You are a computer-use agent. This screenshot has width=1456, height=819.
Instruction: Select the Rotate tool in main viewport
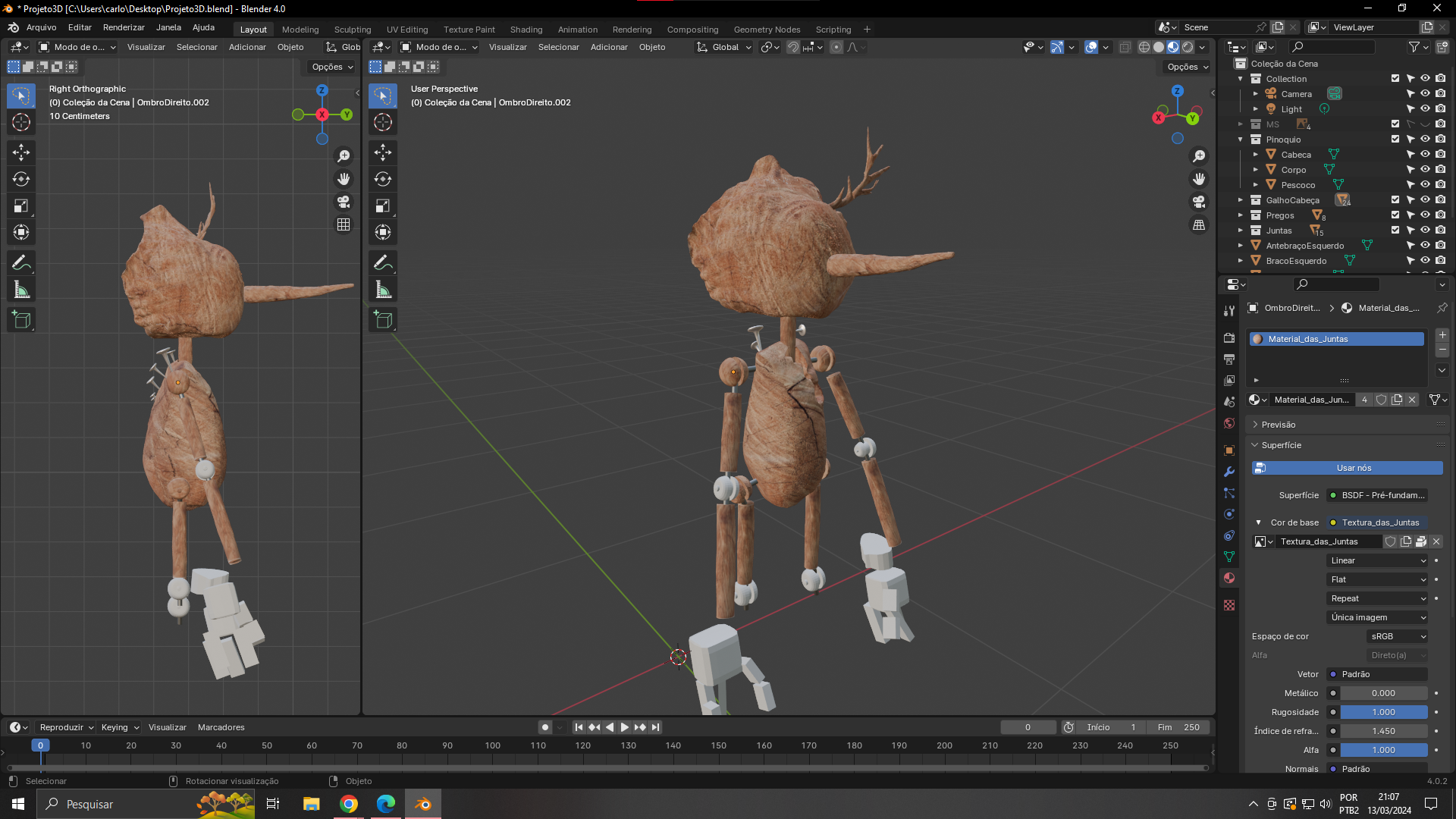click(x=383, y=179)
